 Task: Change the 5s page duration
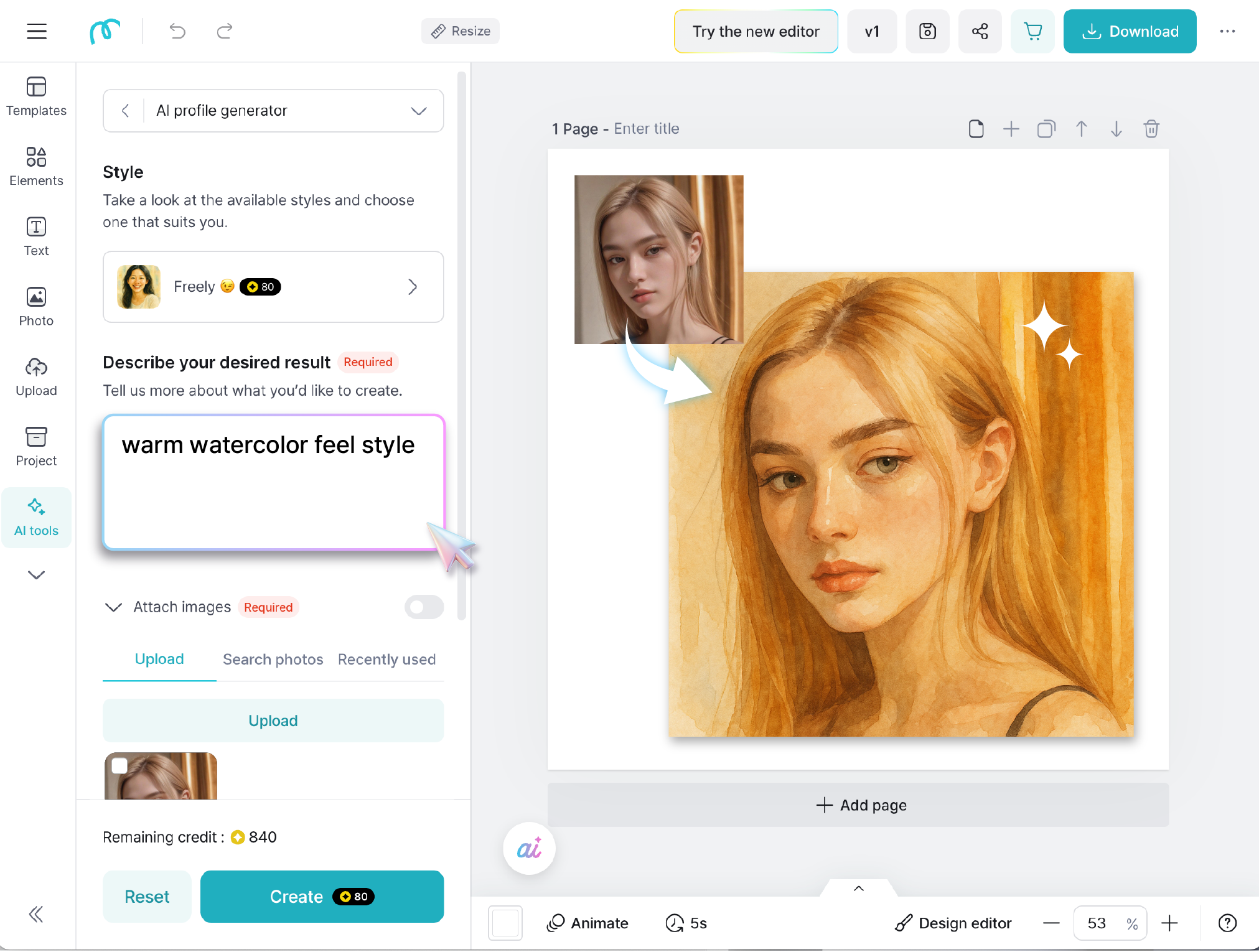(x=686, y=923)
